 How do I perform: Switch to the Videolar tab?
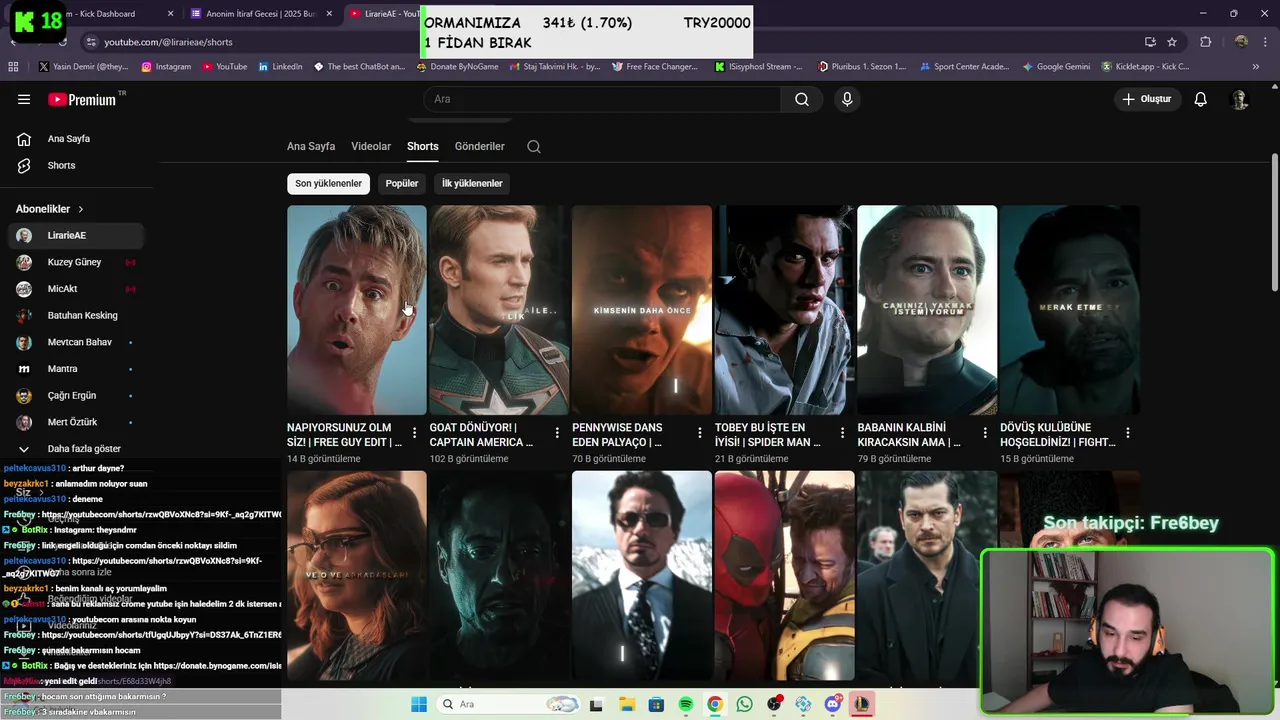click(371, 146)
